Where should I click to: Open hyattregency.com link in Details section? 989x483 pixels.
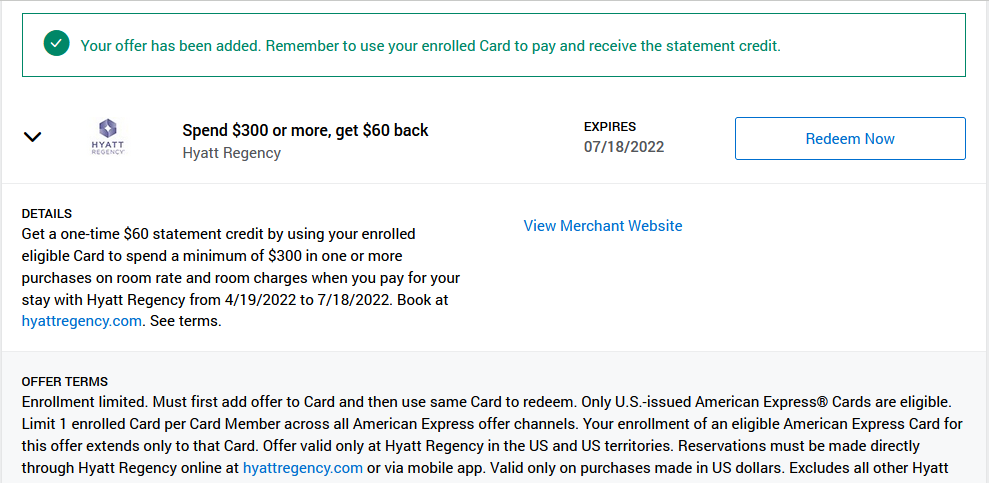tap(81, 321)
